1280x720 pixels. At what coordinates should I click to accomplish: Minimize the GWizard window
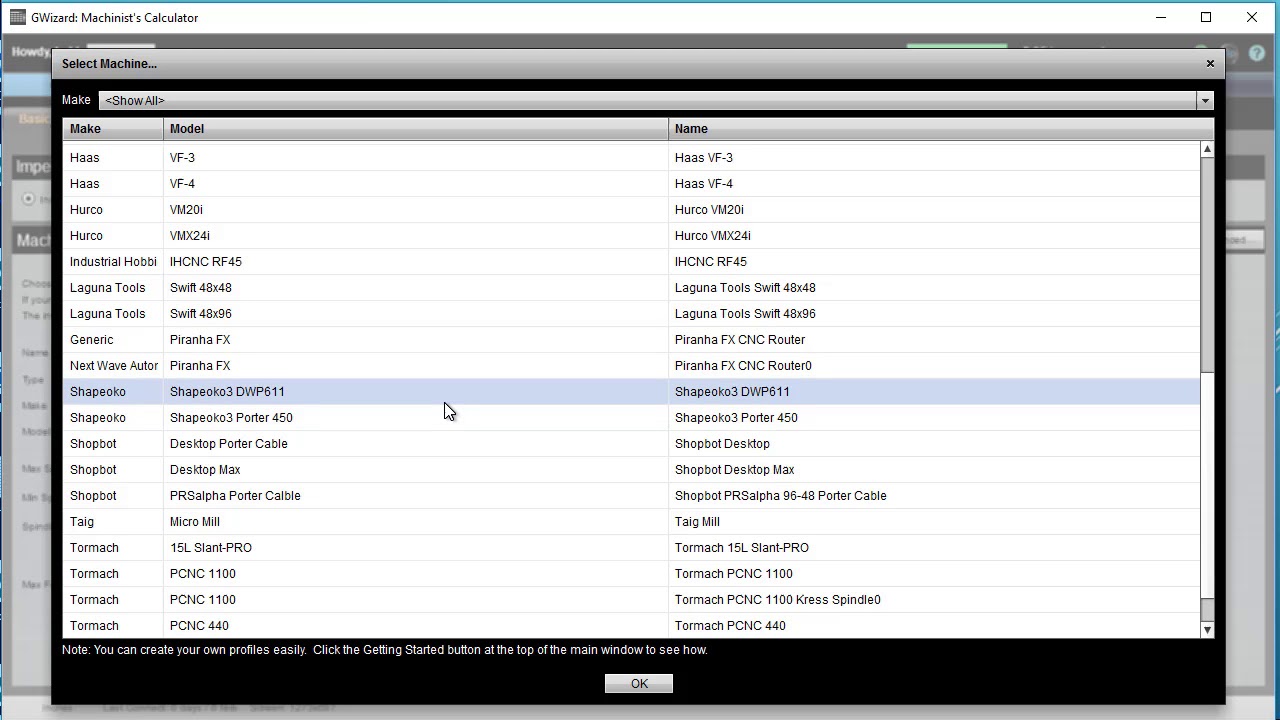[x=1161, y=17]
